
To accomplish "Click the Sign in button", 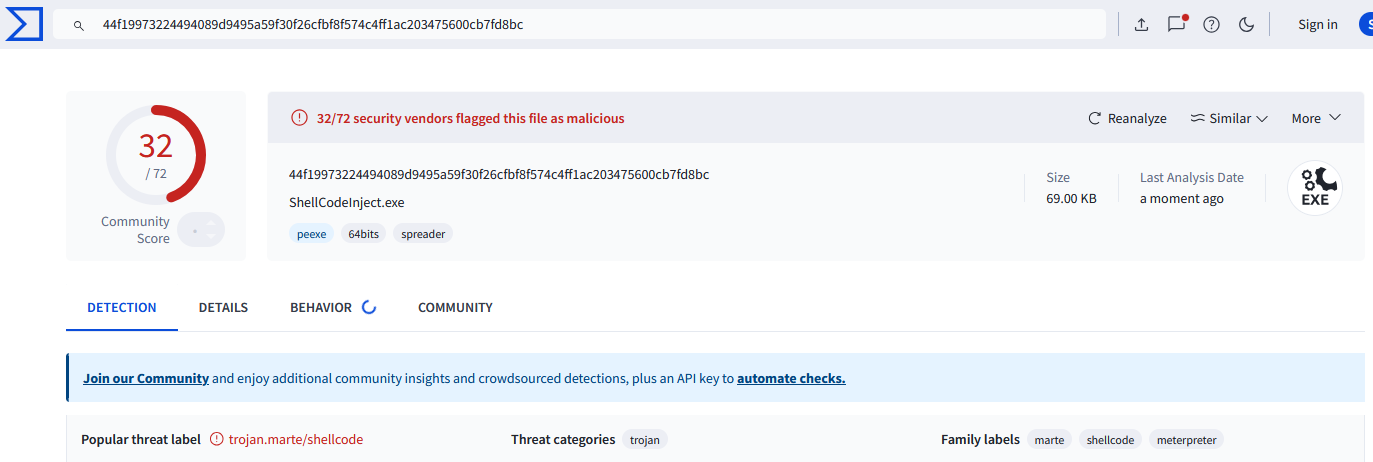I will pyautogui.click(x=1317, y=25).
